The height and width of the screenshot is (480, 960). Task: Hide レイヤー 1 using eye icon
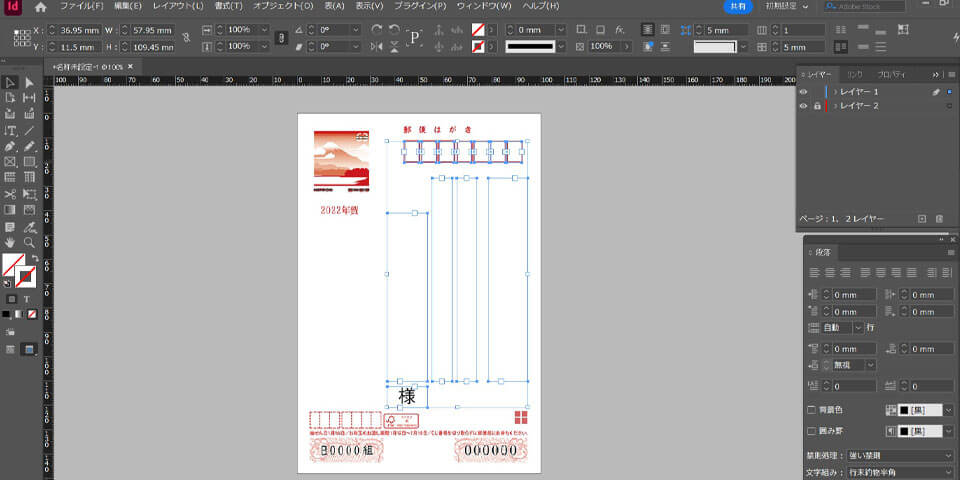(803, 91)
